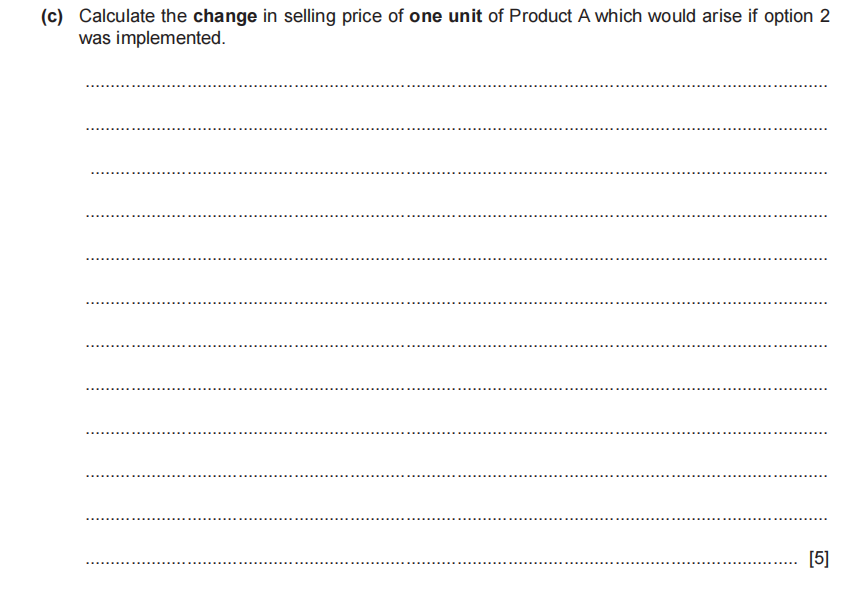
Task: Click the "option 2" text
Action: pos(796,18)
